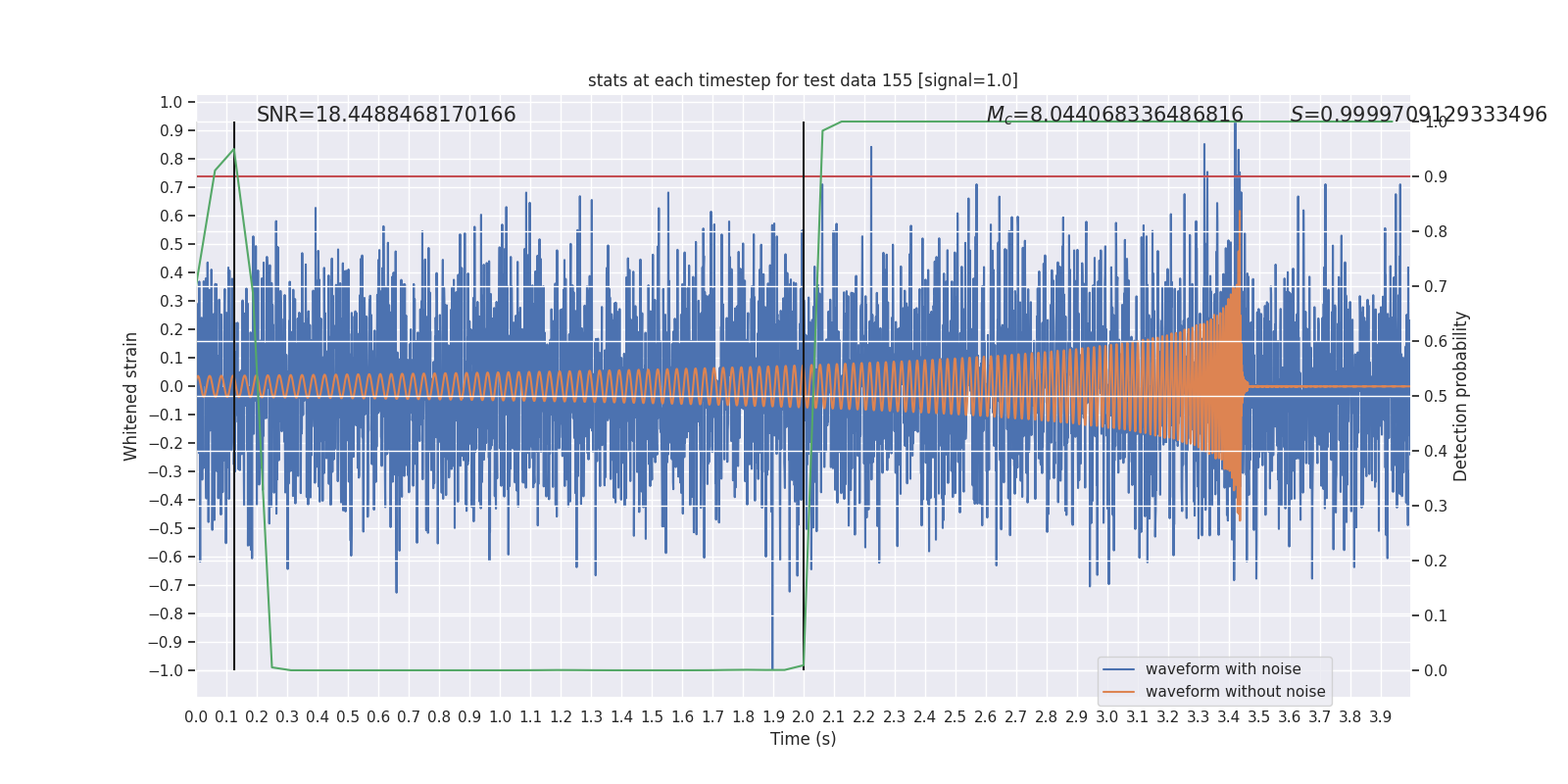Screen dimensions: 1568x784
Task: Select the −0.5 tick on the Whitened strain axis
Action: point(166,528)
